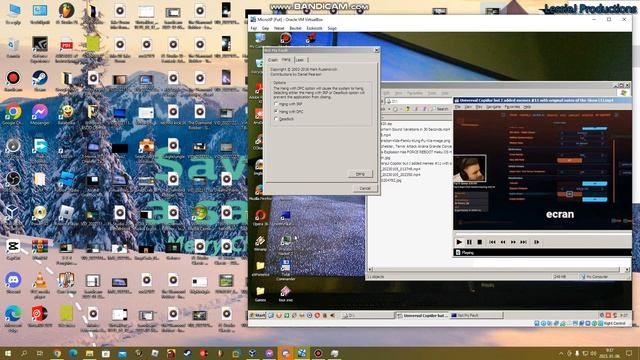
Task: Open the CapCut desktop icon
Action: (x=13, y=249)
